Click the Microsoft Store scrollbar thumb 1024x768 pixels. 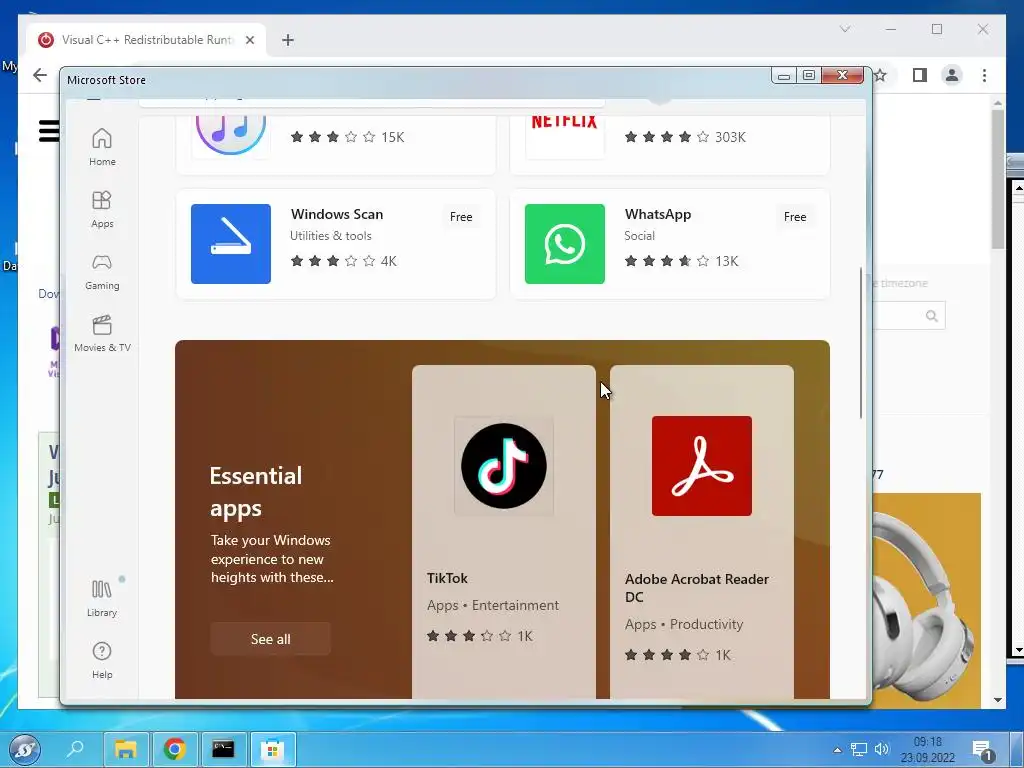coord(861,343)
